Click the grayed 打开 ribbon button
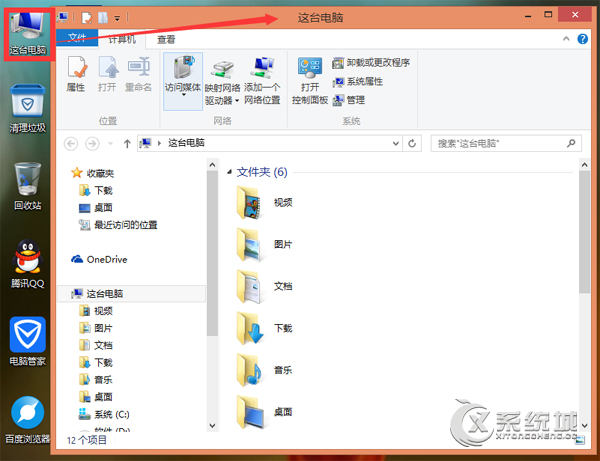 click(107, 75)
